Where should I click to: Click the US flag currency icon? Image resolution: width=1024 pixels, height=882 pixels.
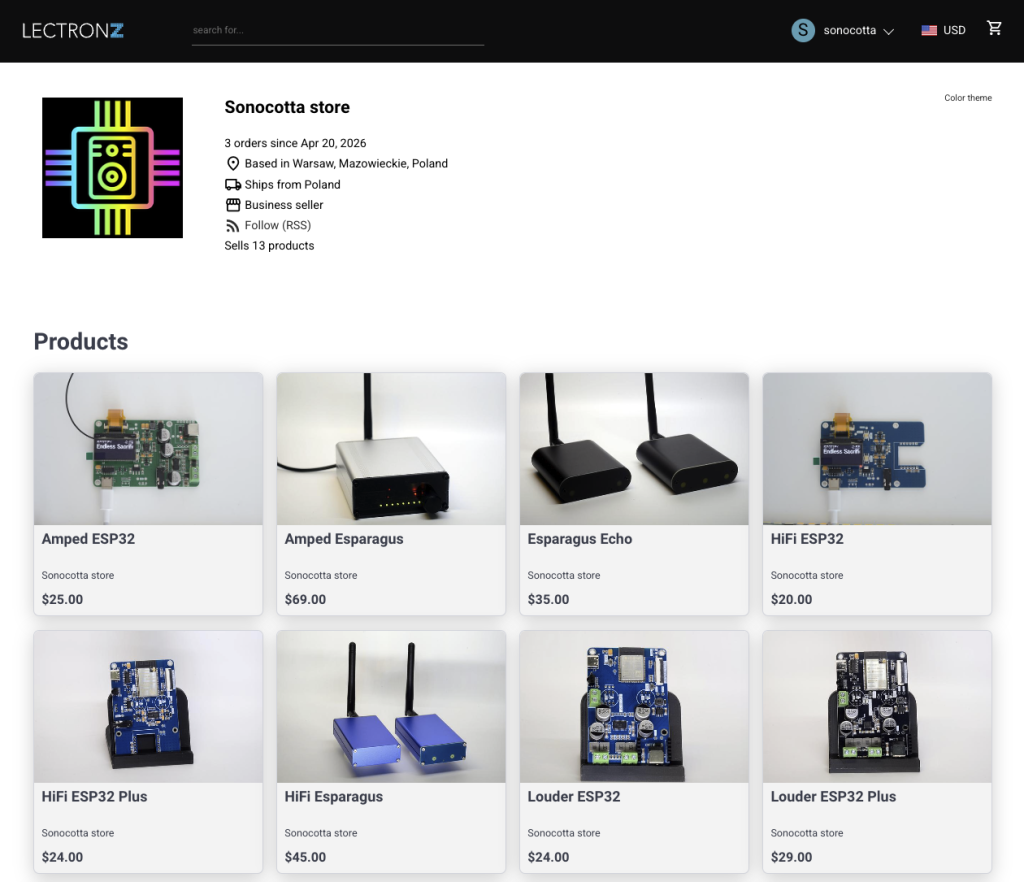coord(929,30)
